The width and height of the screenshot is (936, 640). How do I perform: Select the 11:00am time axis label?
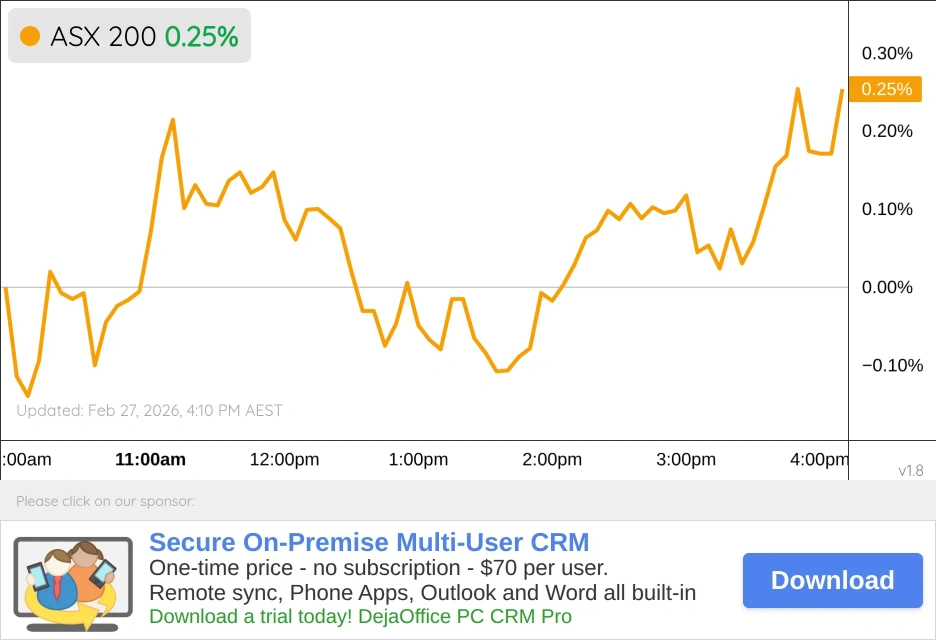coord(150,460)
